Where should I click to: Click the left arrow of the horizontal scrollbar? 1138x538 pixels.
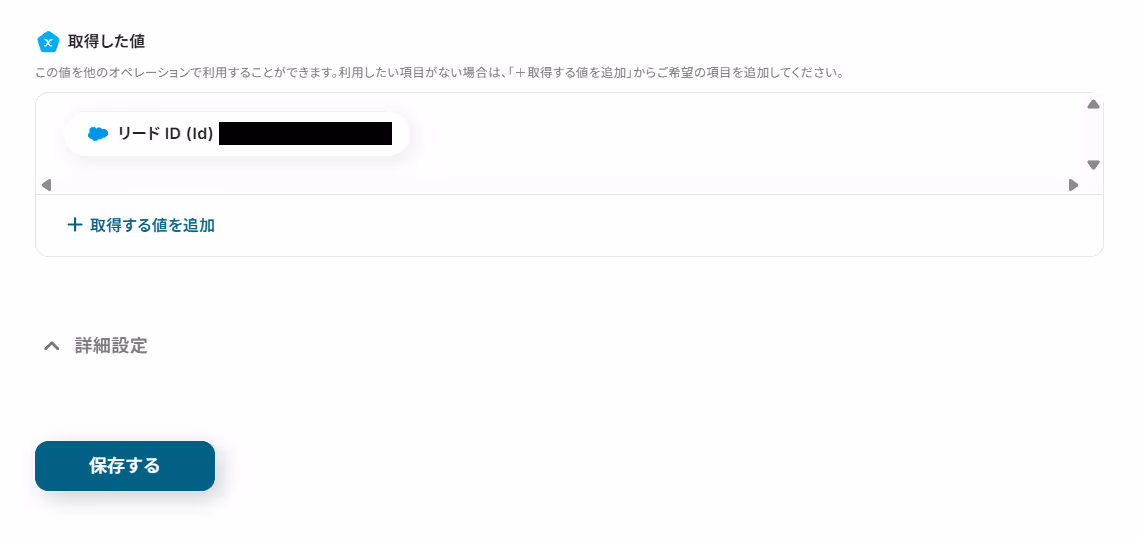(46, 185)
